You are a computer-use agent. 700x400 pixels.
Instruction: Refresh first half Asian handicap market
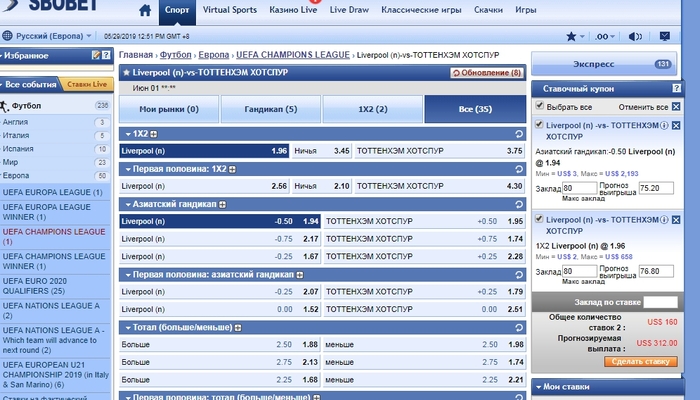coord(519,275)
